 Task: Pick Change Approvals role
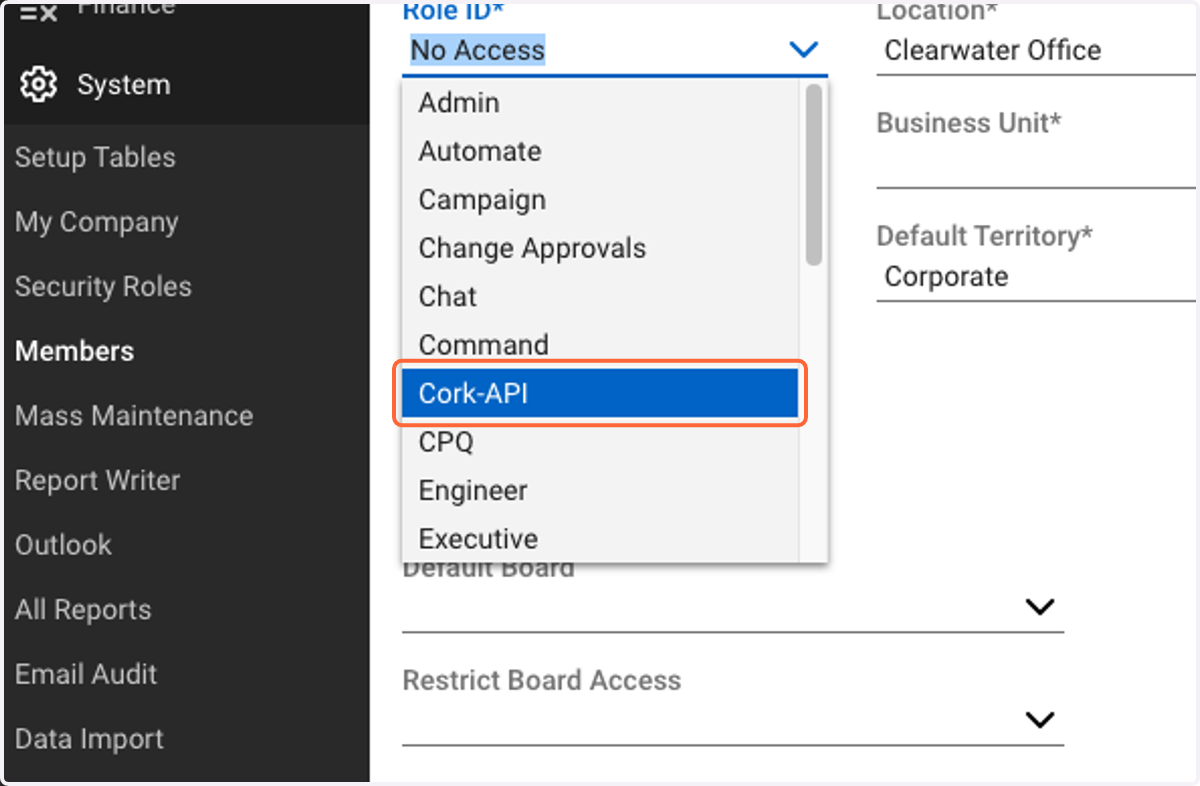(x=600, y=248)
